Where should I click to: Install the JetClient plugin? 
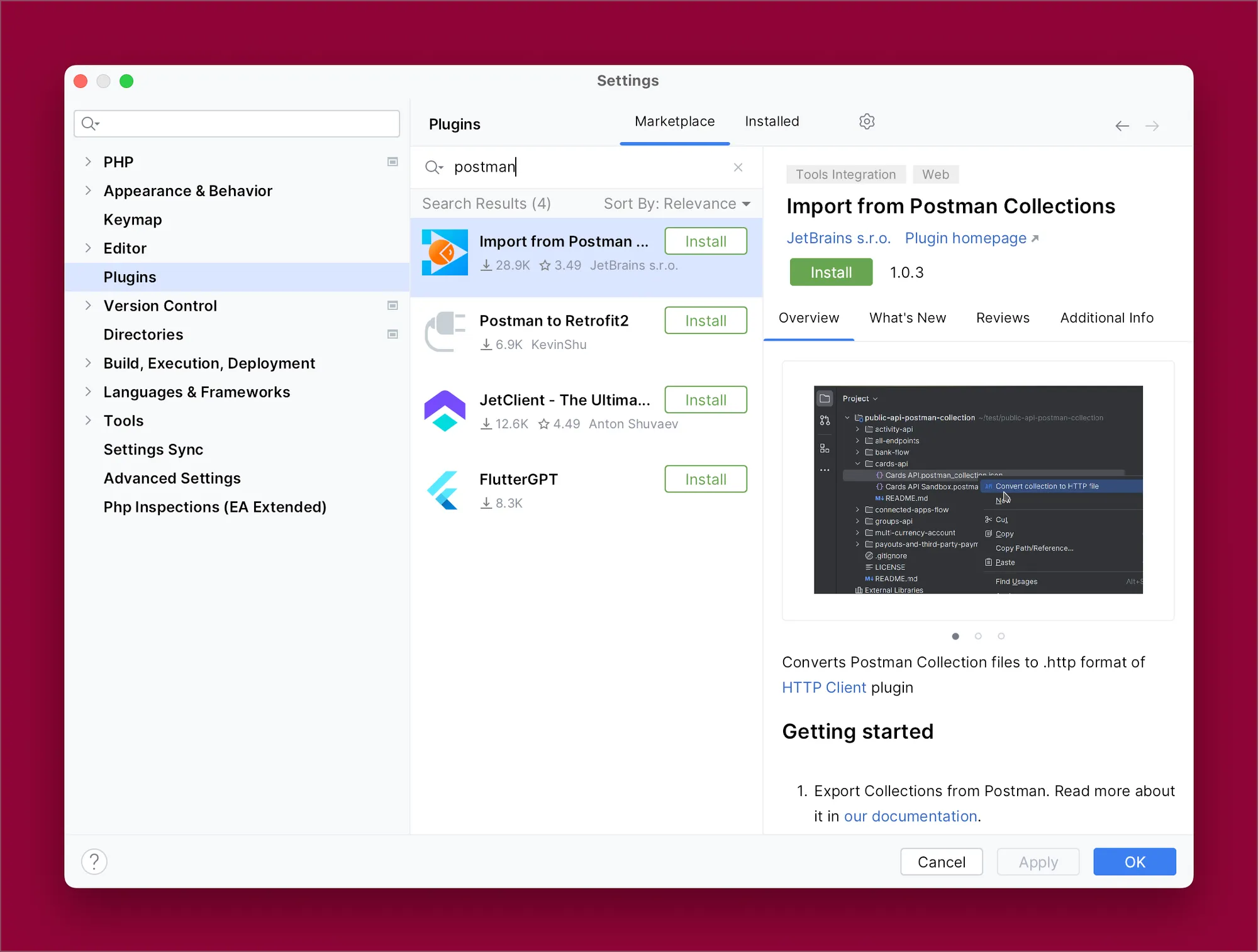click(706, 400)
